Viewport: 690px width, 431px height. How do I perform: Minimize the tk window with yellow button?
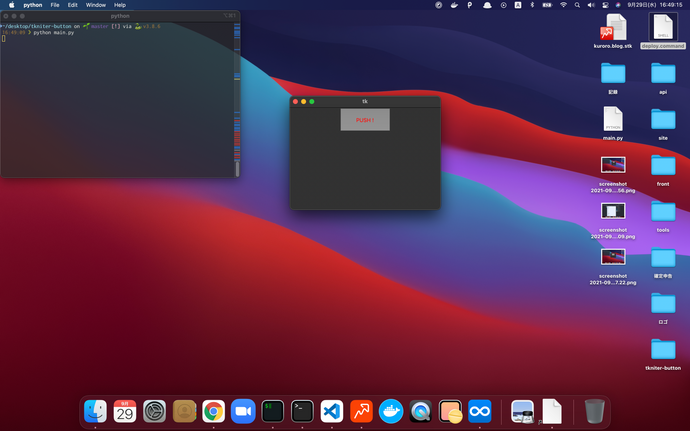[x=304, y=102]
